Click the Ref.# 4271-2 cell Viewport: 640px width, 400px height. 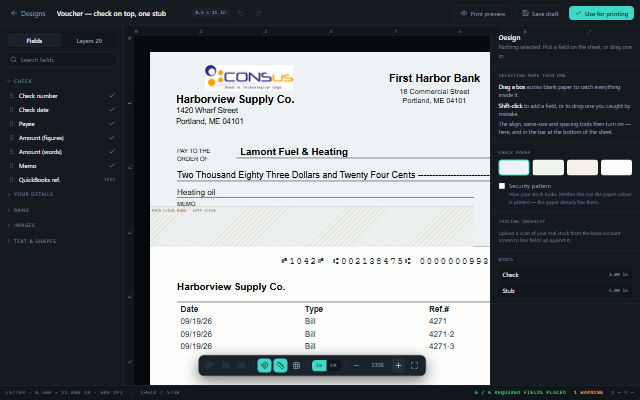(x=442, y=334)
